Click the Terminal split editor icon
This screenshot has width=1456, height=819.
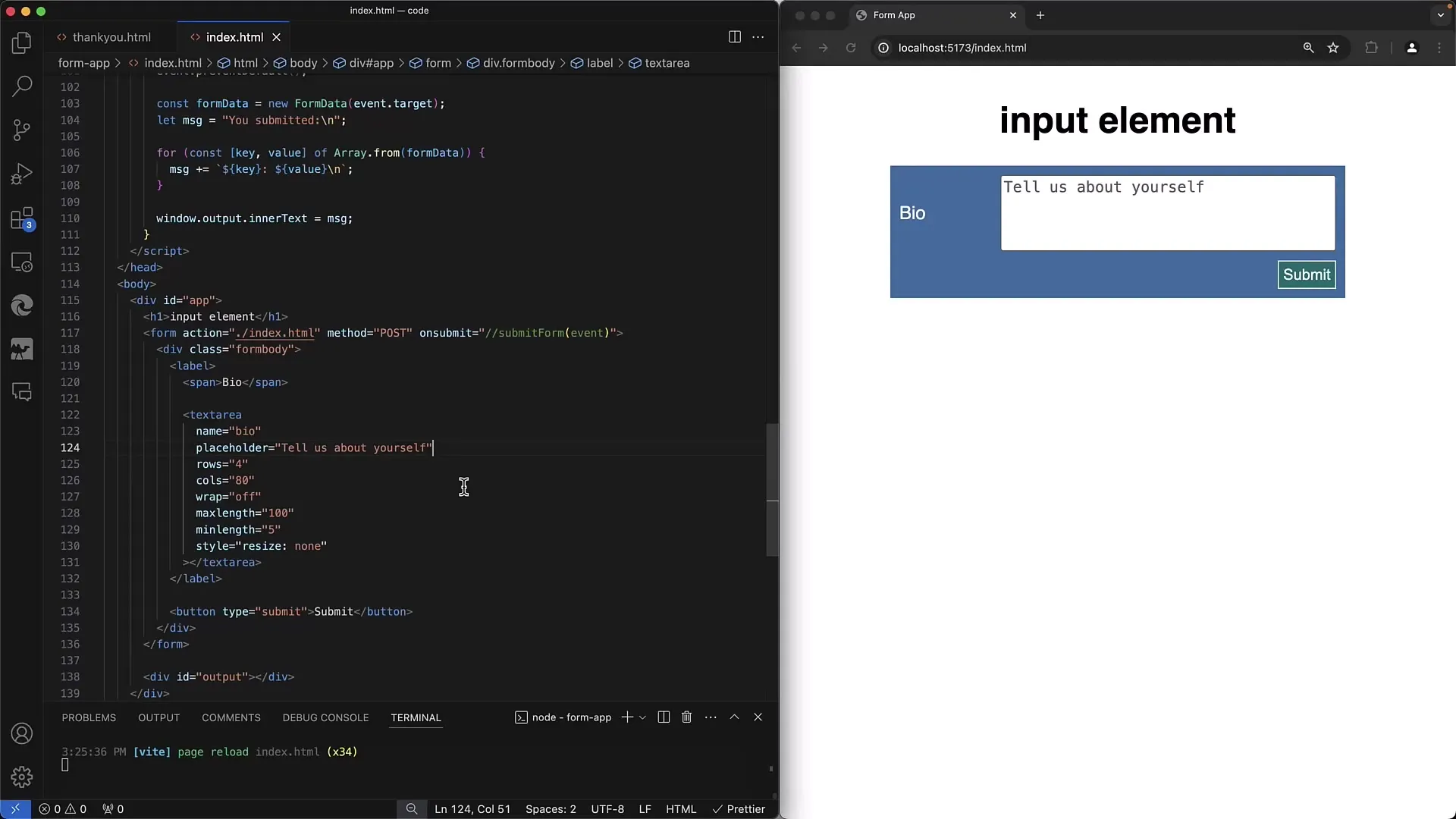664,717
